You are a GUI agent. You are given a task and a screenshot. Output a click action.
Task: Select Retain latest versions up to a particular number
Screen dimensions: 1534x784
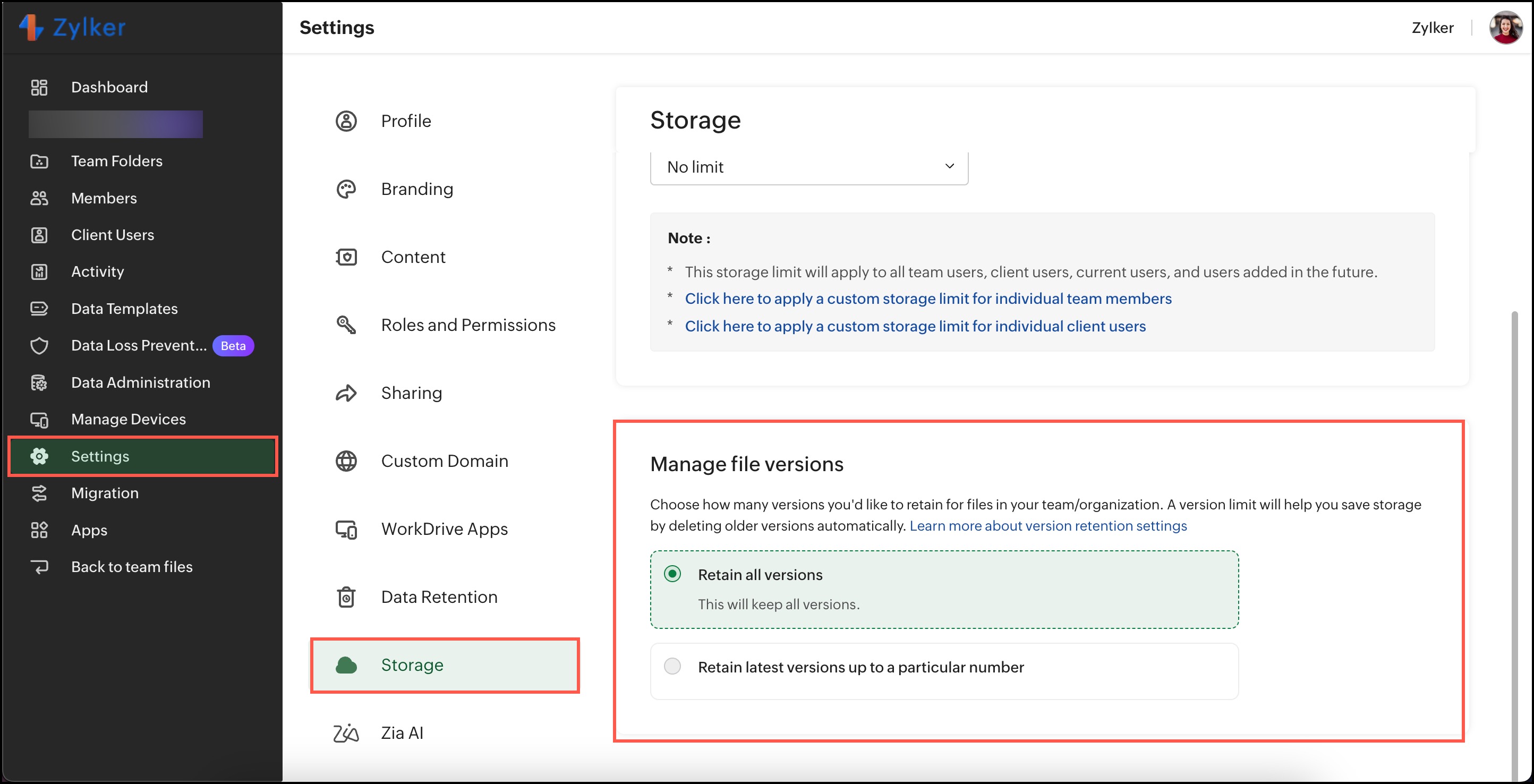click(672, 666)
